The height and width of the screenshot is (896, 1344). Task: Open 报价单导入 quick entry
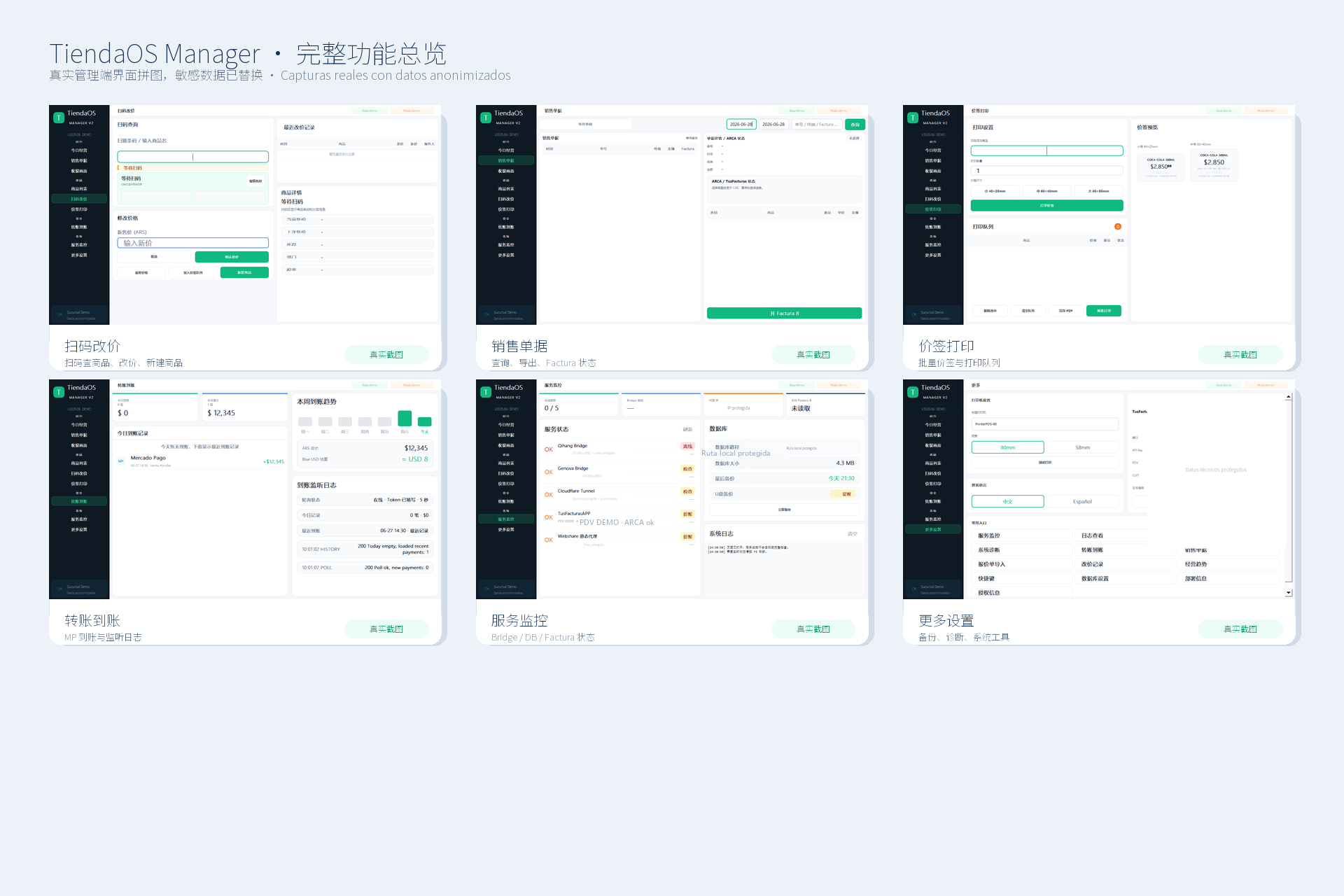pyautogui.click(x=1021, y=564)
